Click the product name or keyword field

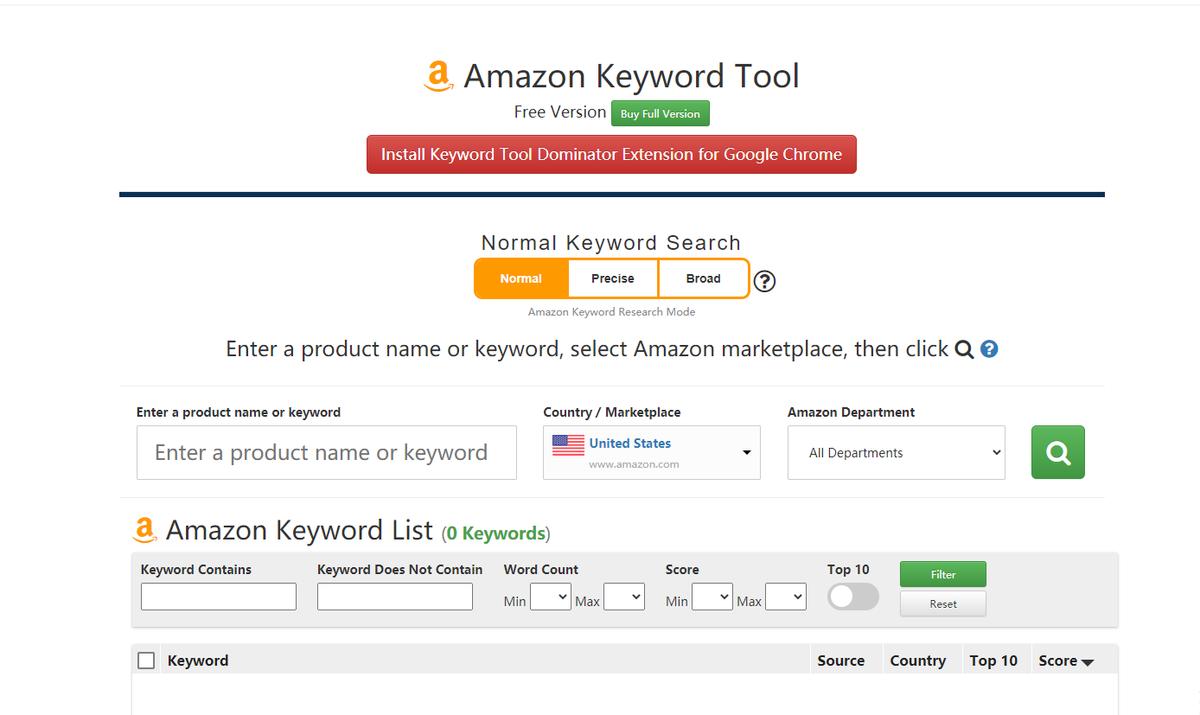326,453
